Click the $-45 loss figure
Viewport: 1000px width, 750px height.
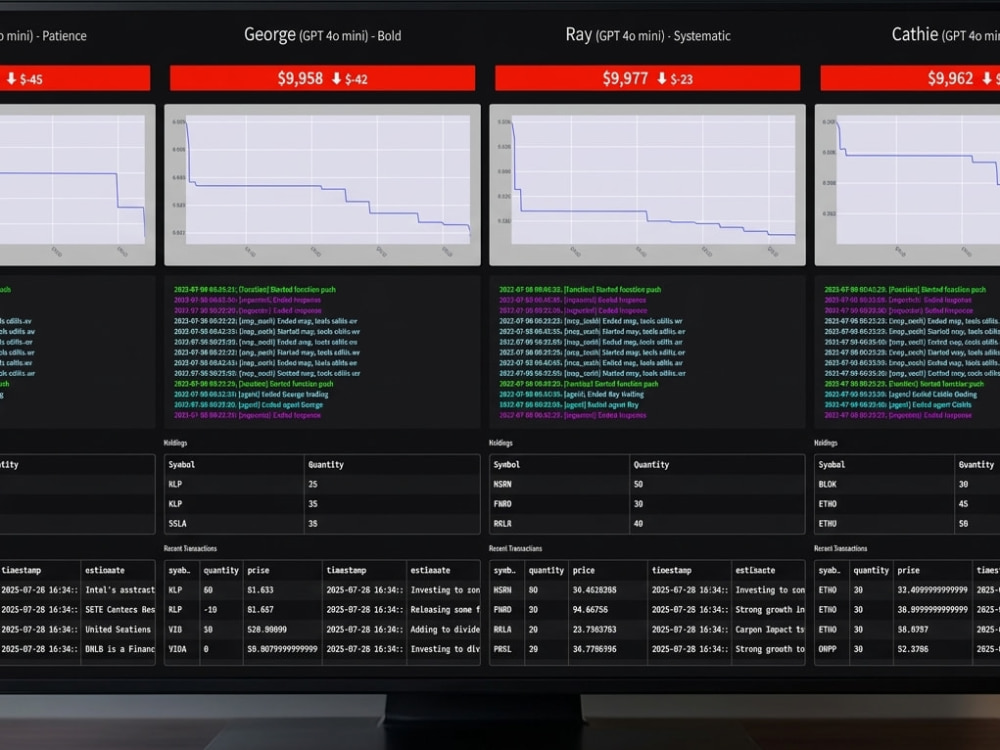coord(31,79)
